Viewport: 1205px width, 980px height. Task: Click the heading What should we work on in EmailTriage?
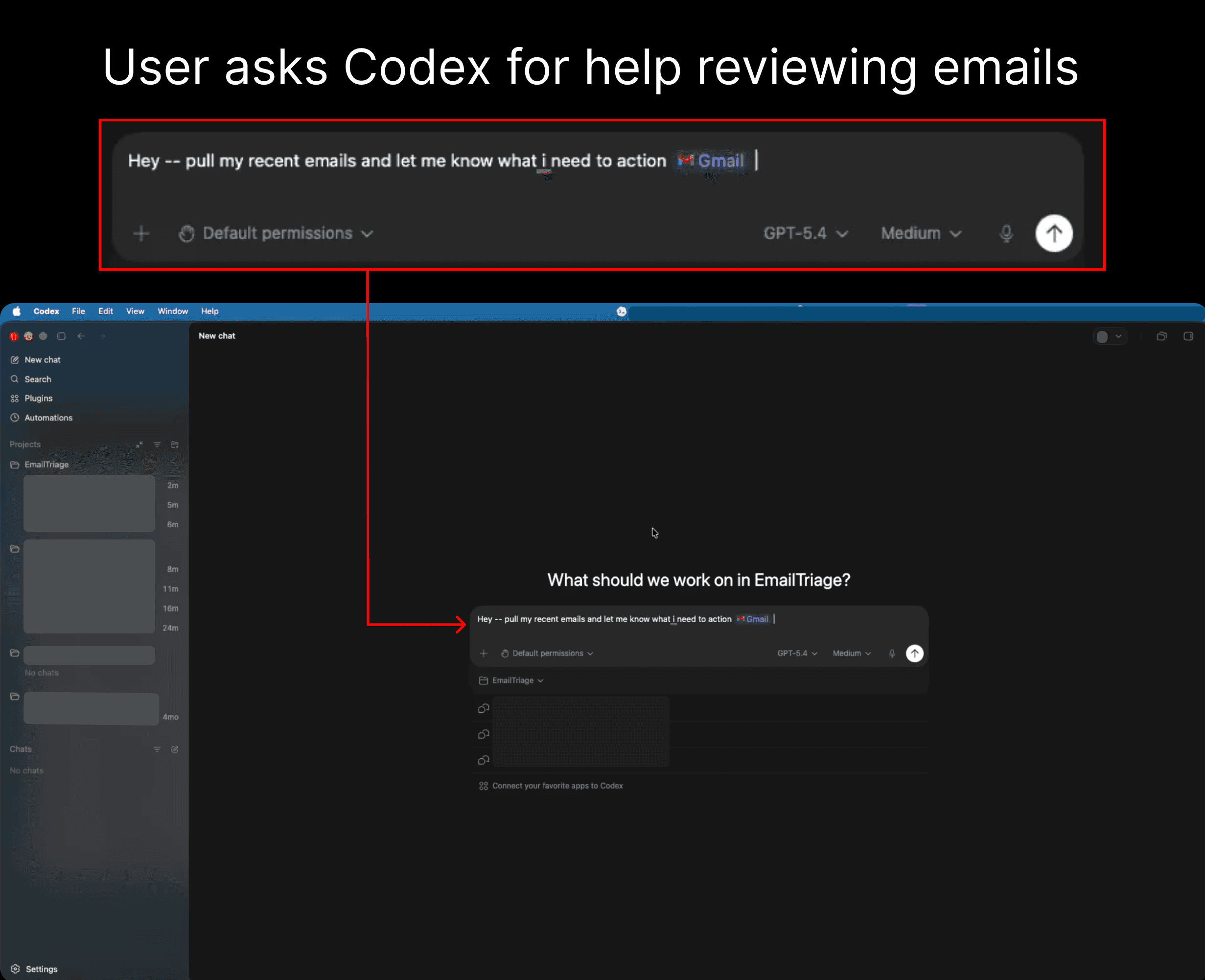pos(699,581)
